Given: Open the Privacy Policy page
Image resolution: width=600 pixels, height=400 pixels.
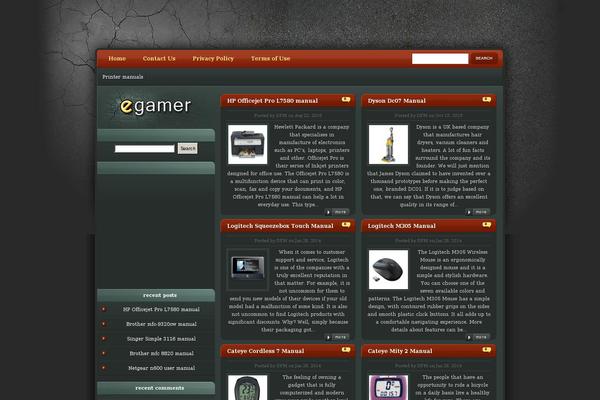Looking at the screenshot, I should pyautogui.click(x=213, y=59).
